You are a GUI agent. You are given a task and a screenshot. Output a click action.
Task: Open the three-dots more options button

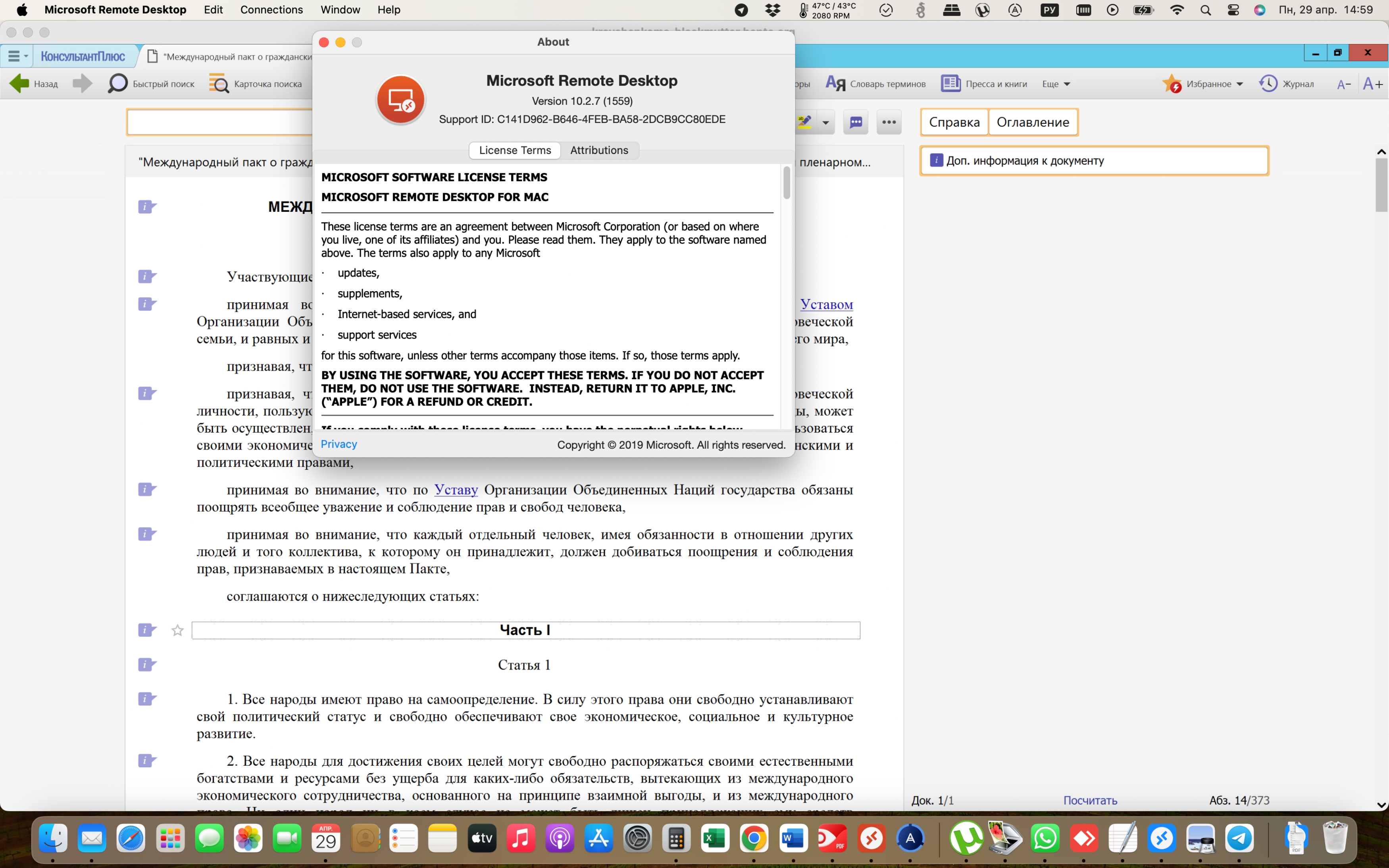pyautogui.click(x=889, y=122)
